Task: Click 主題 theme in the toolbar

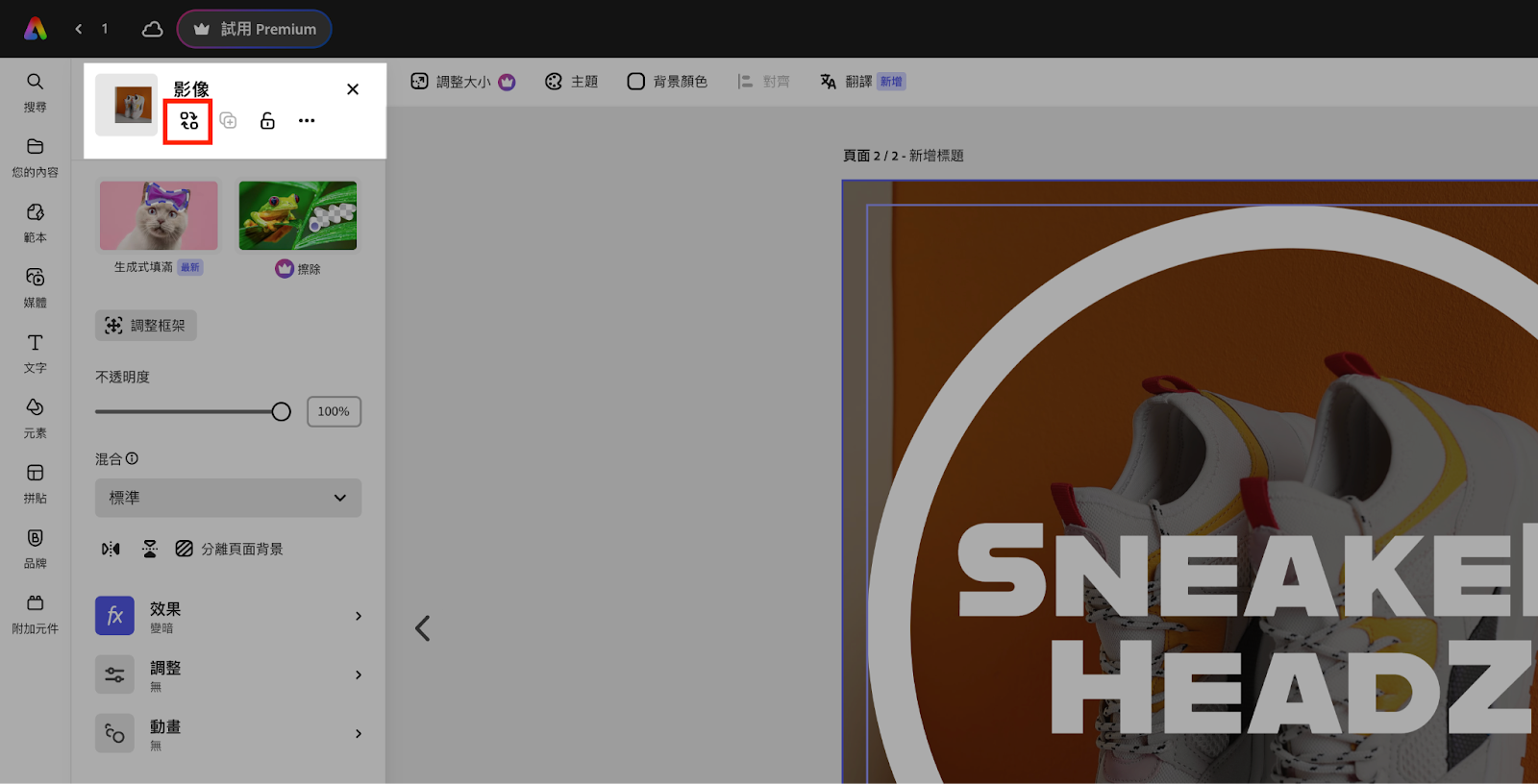Action: [571, 82]
